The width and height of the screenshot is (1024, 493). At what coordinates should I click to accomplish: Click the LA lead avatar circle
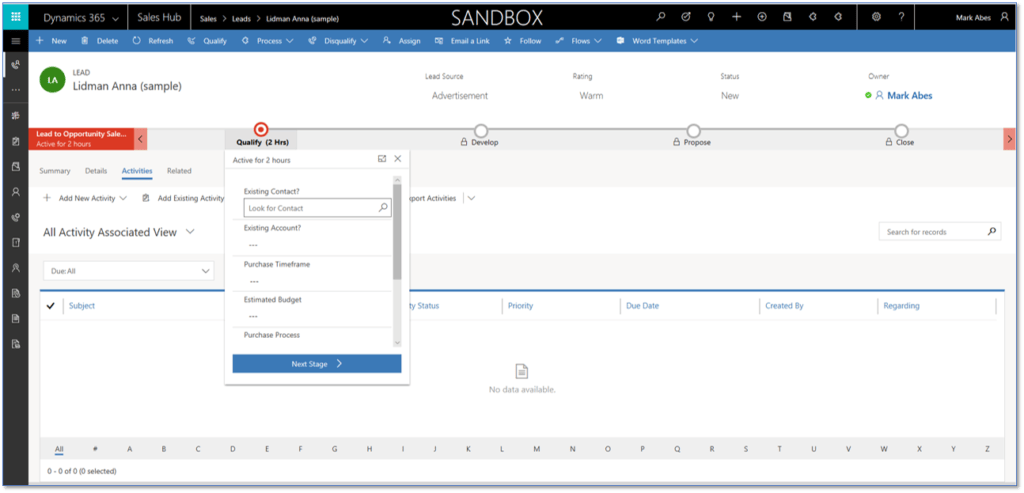point(52,80)
